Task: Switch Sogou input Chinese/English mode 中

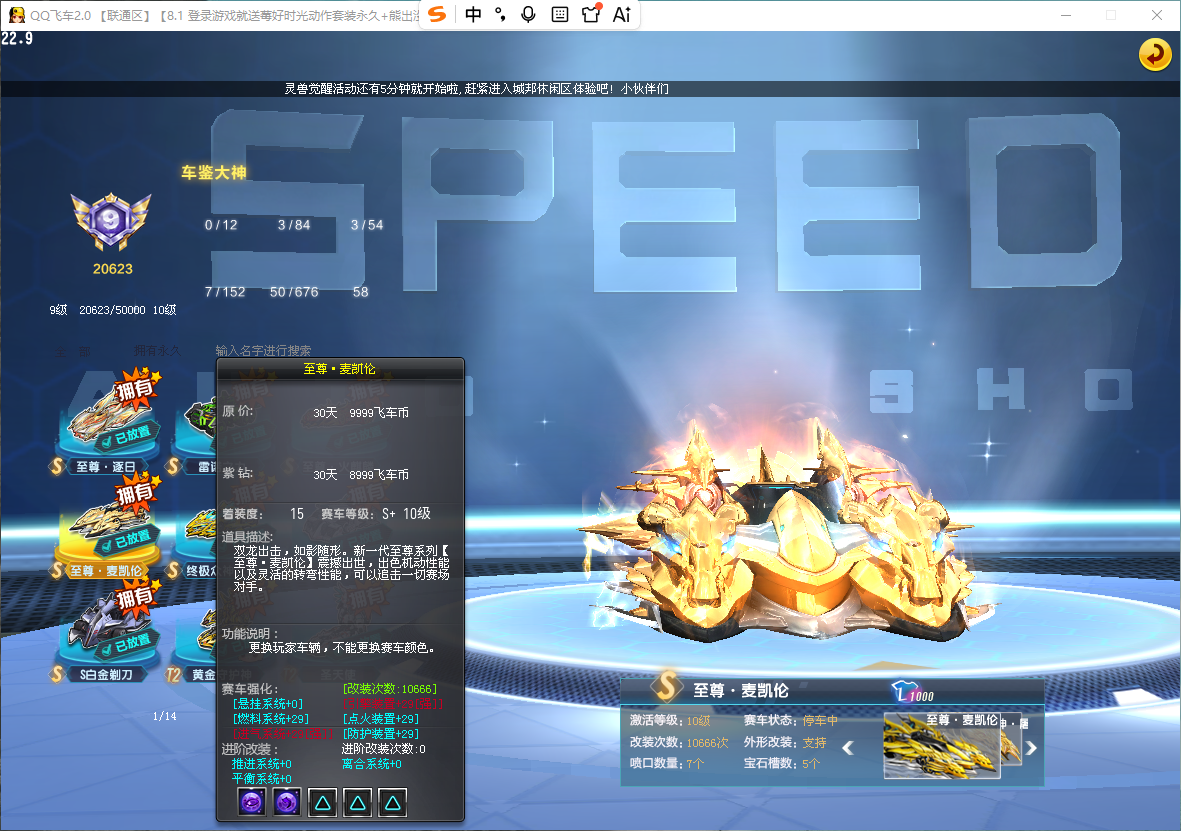Action: pyautogui.click(x=473, y=14)
